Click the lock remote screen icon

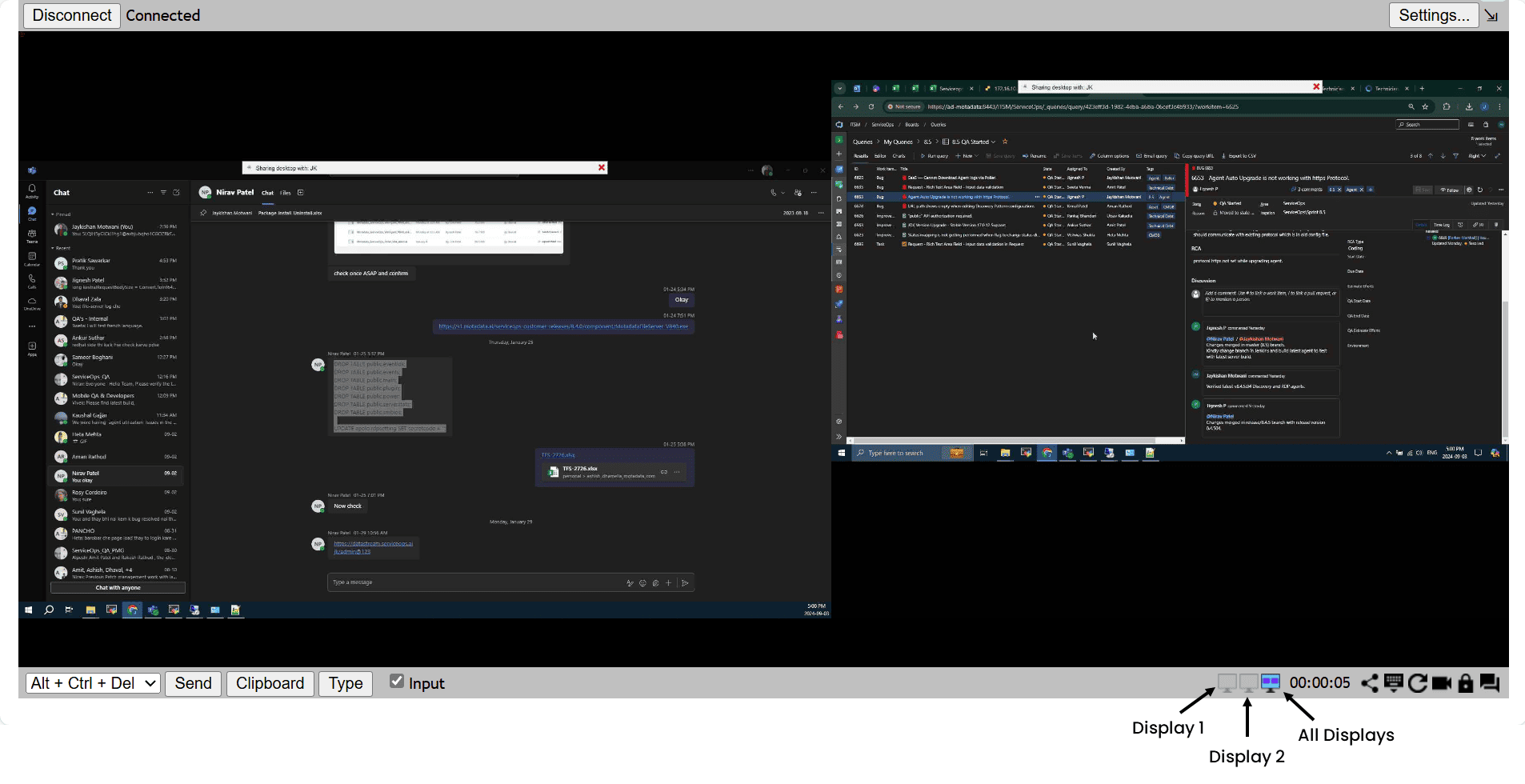1465,683
